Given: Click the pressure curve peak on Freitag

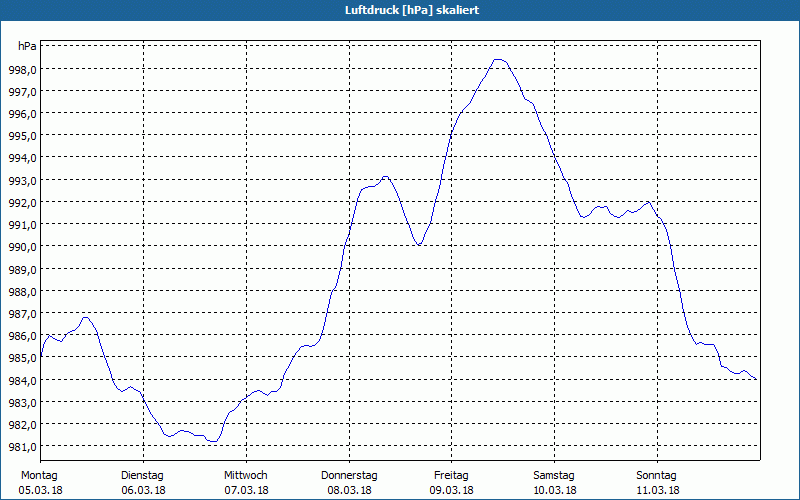Looking at the screenshot, I should 498,60.
